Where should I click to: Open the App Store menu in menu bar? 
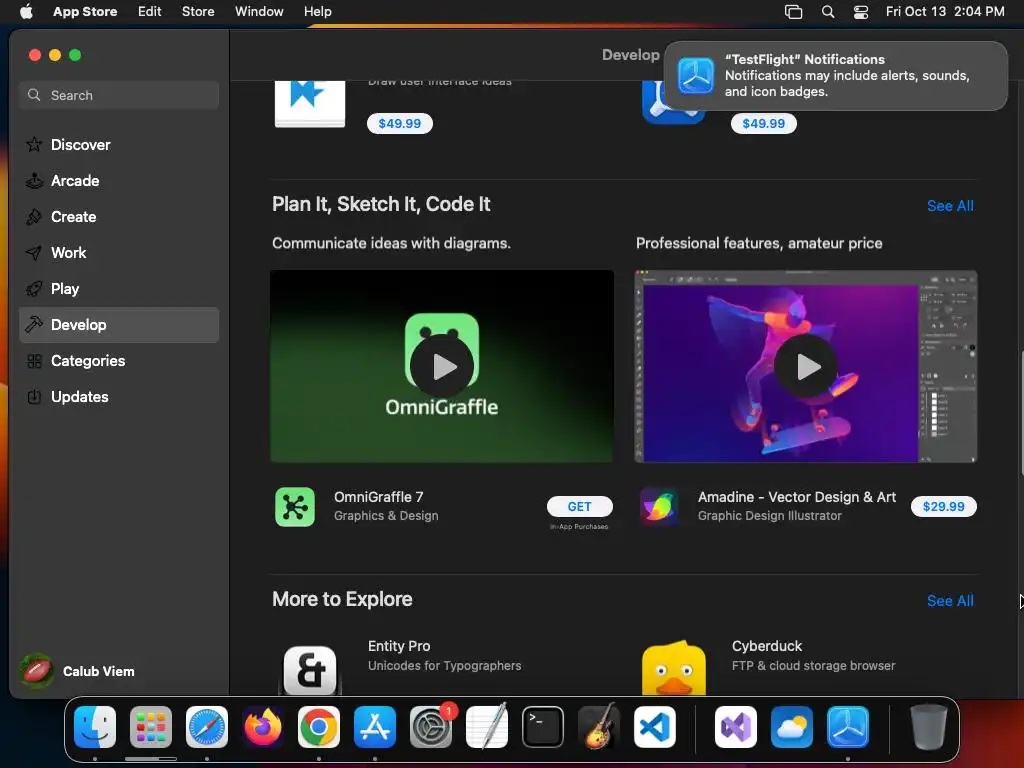[x=85, y=11]
